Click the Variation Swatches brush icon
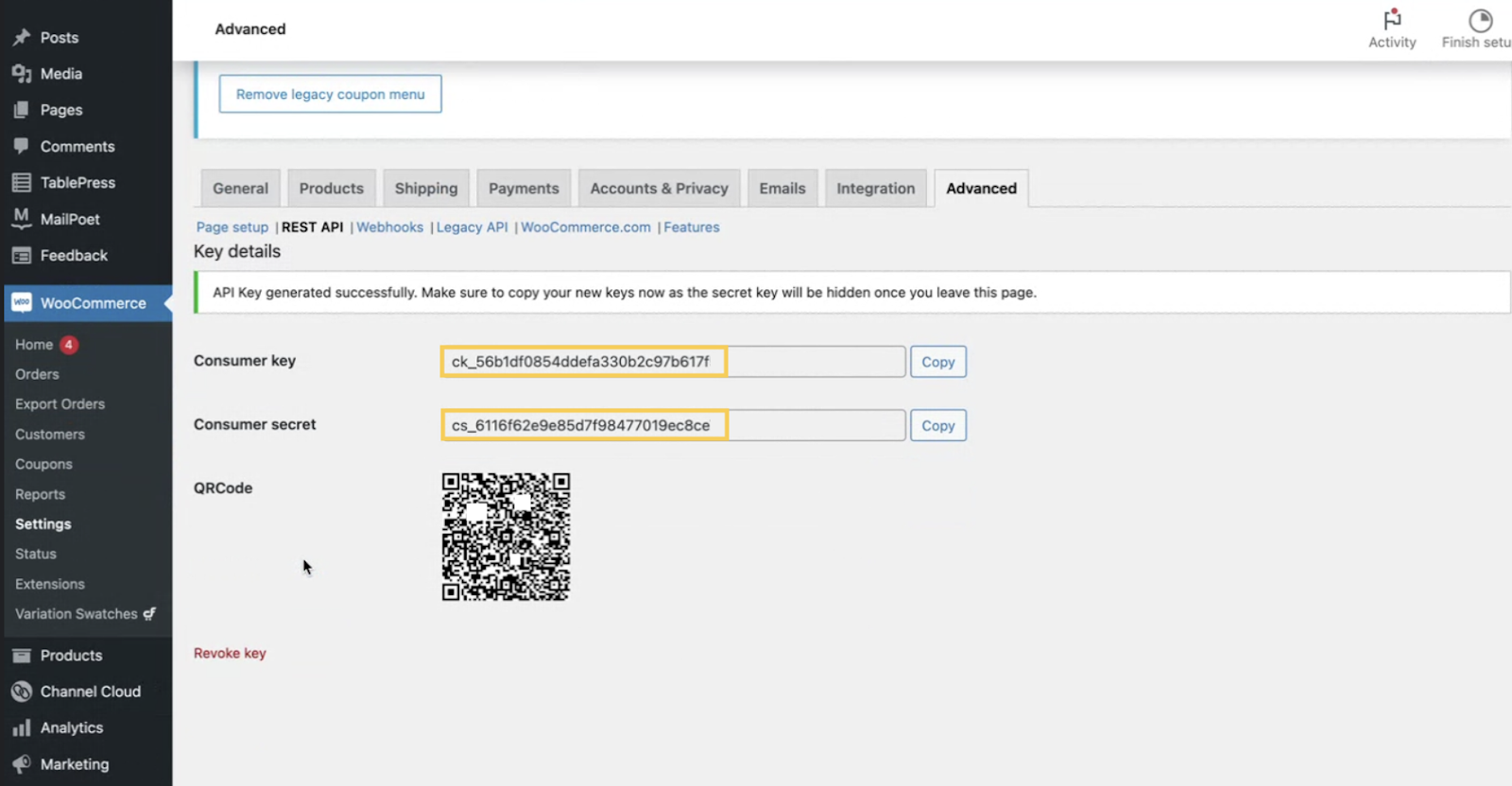The width and height of the screenshot is (1512, 786). [149, 614]
